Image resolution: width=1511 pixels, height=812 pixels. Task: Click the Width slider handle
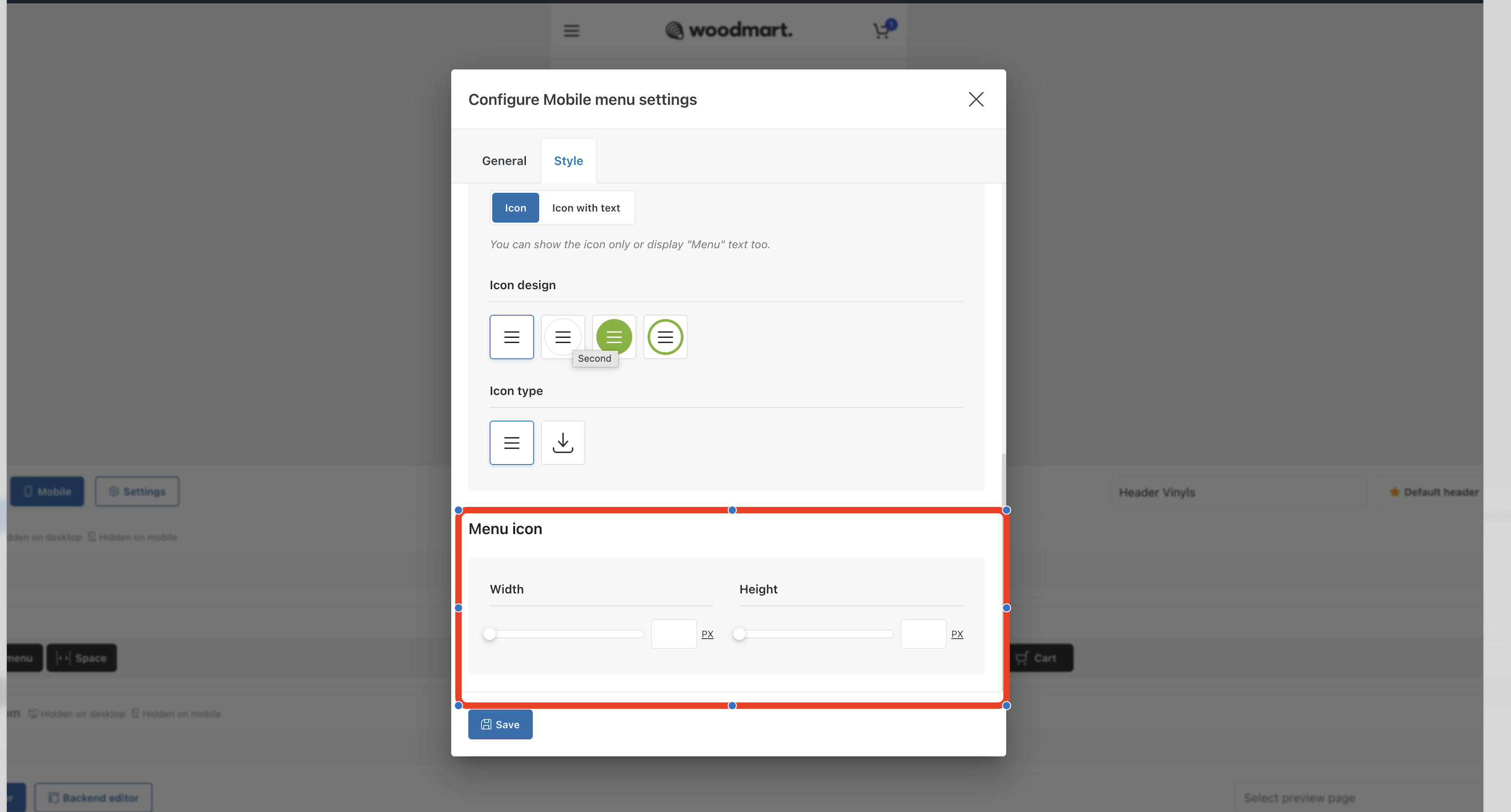[x=490, y=634]
